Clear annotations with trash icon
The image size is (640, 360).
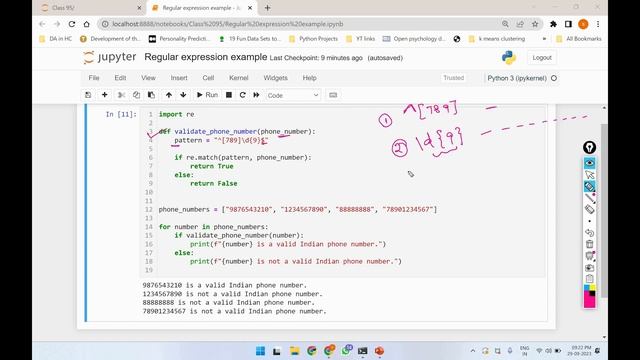pos(589,244)
